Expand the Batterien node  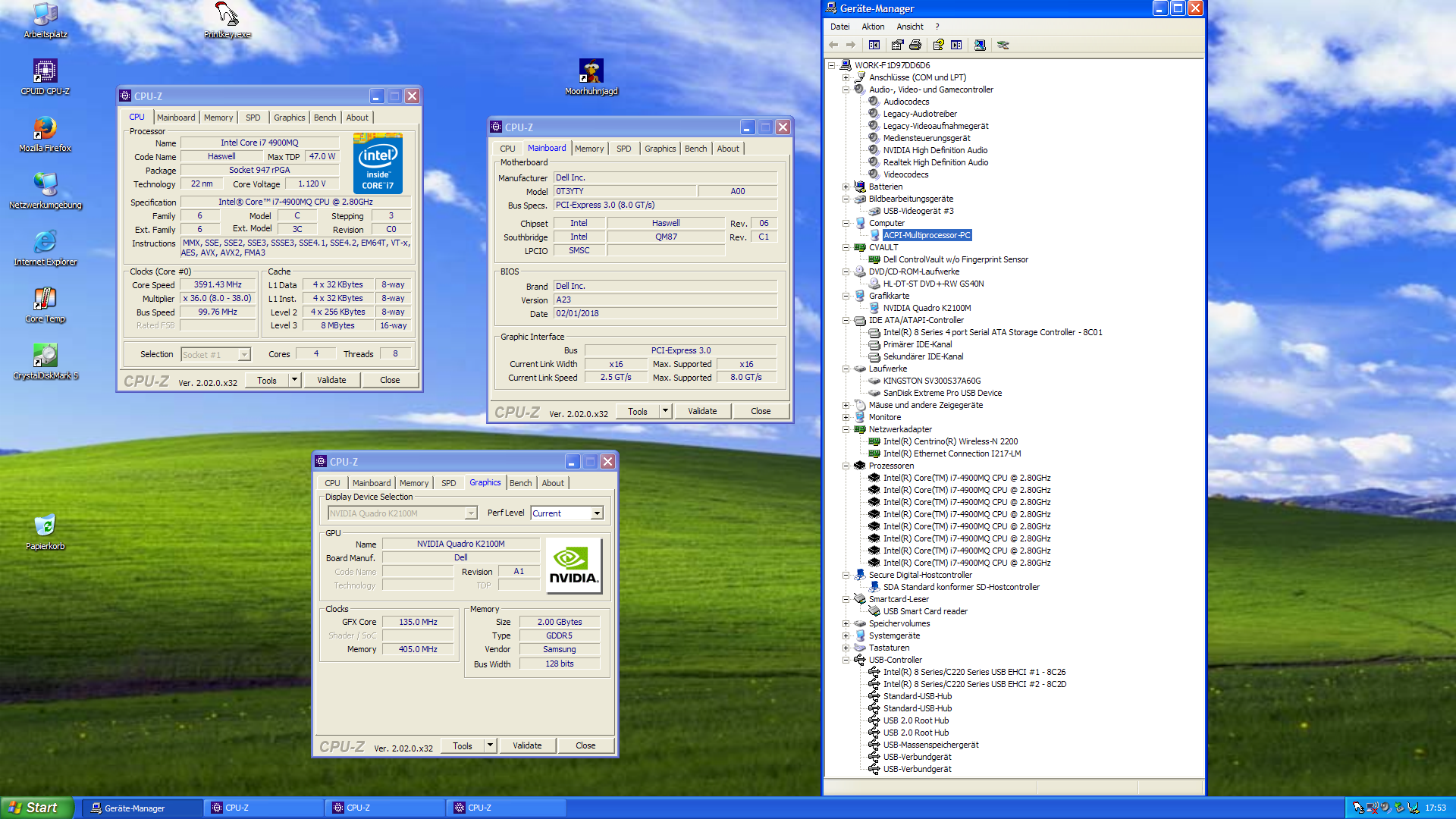coord(846,187)
